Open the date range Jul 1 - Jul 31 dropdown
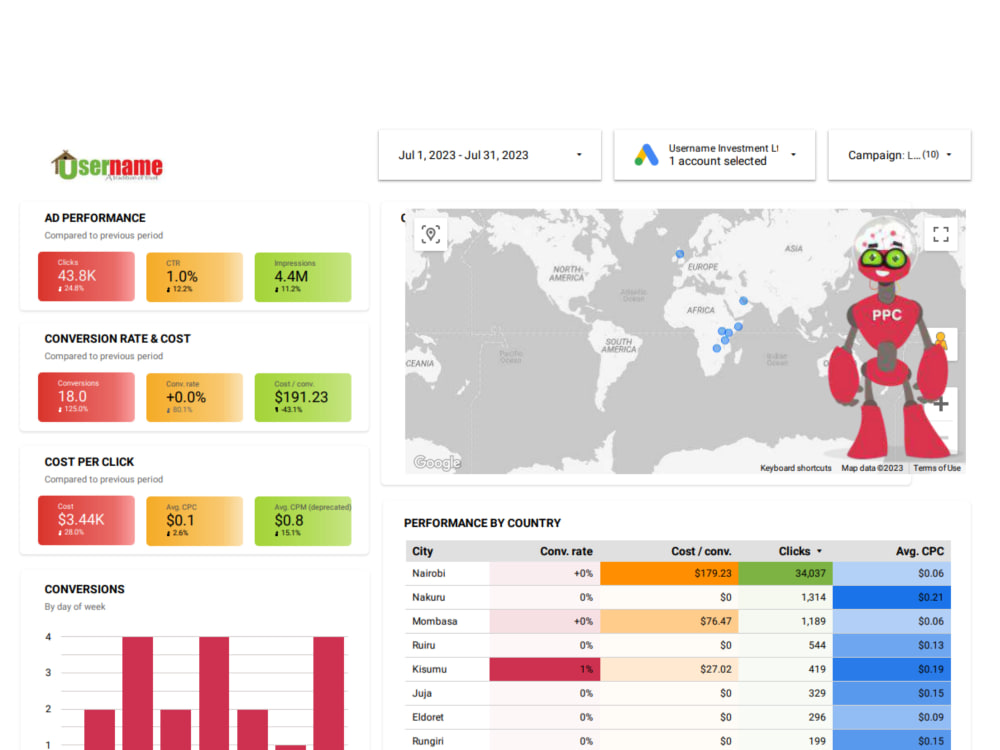The width and height of the screenshot is (1000, 750). 490,155
